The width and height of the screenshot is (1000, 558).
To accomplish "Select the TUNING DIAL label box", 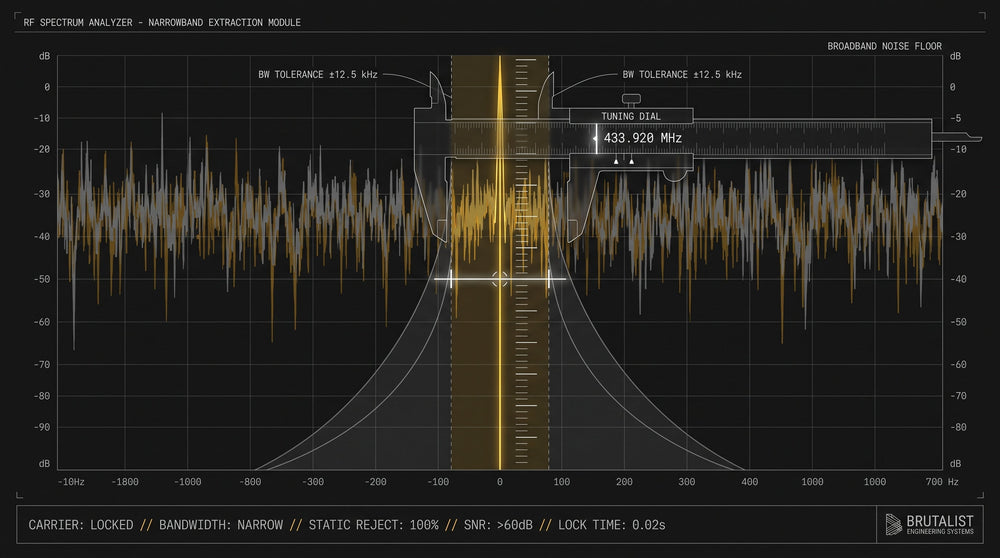I will pyautogui.click(x=631, y=116).
